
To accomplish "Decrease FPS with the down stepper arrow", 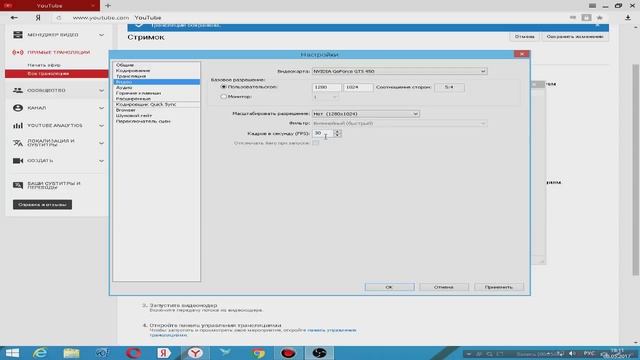I will click(337, 135).
